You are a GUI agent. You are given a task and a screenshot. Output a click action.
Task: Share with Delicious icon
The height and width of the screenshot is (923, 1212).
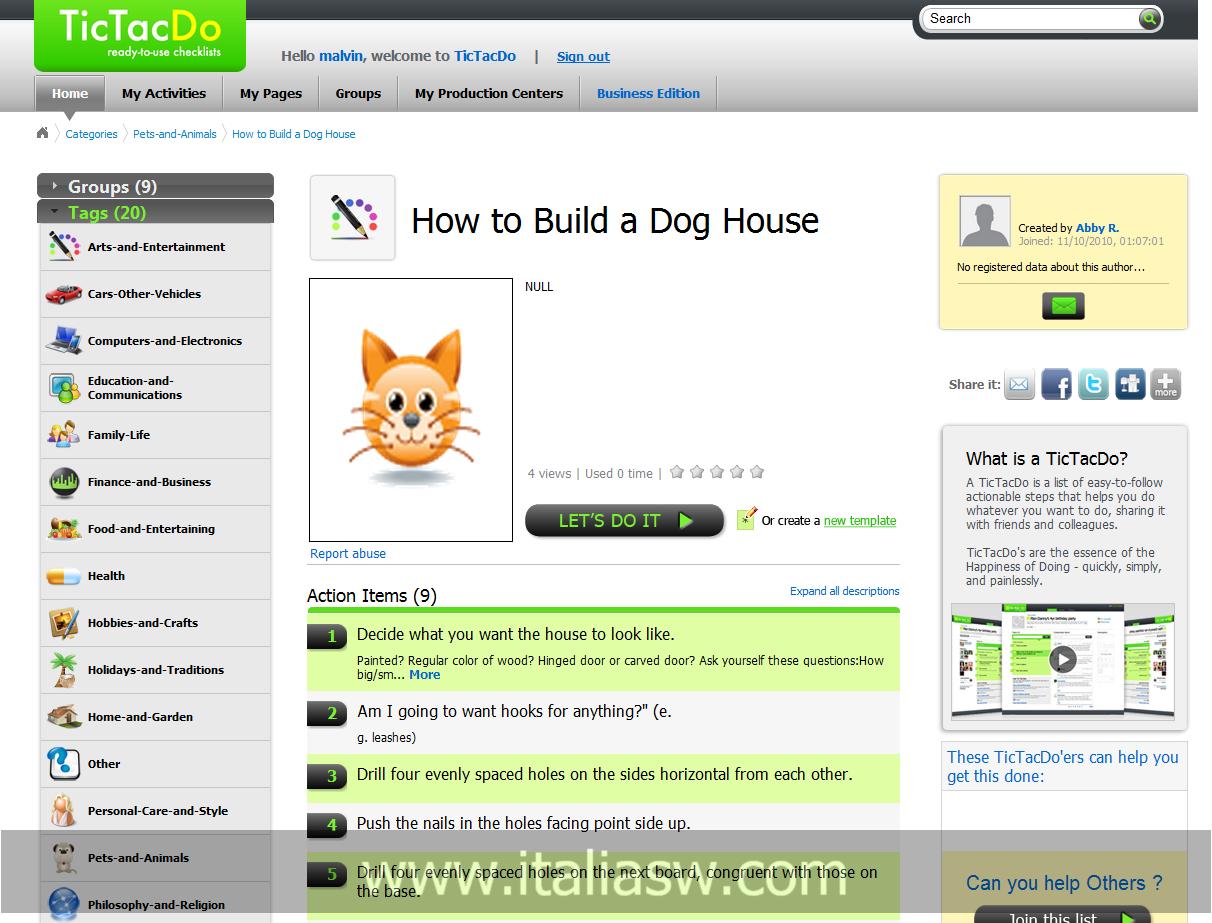(x=1130, y=384)
